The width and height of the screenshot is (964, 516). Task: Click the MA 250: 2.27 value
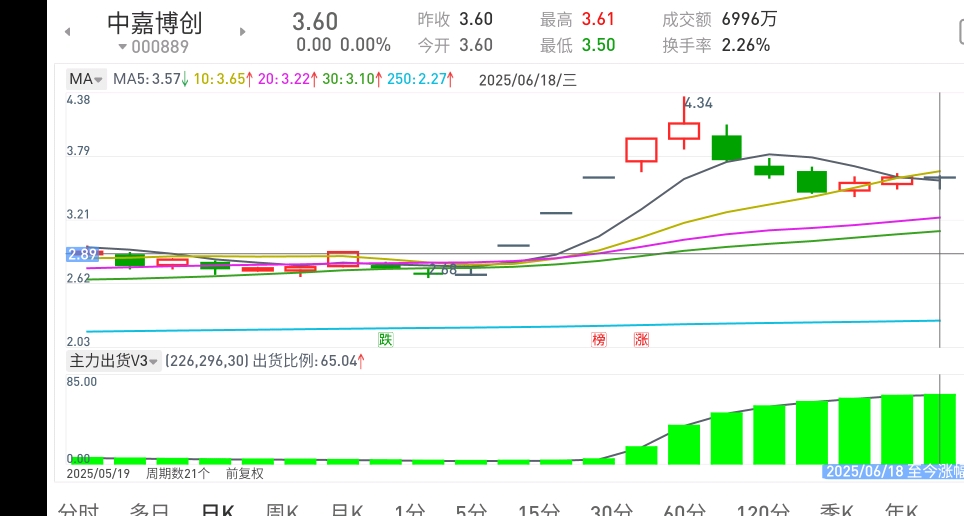click(x=421, y=79)
